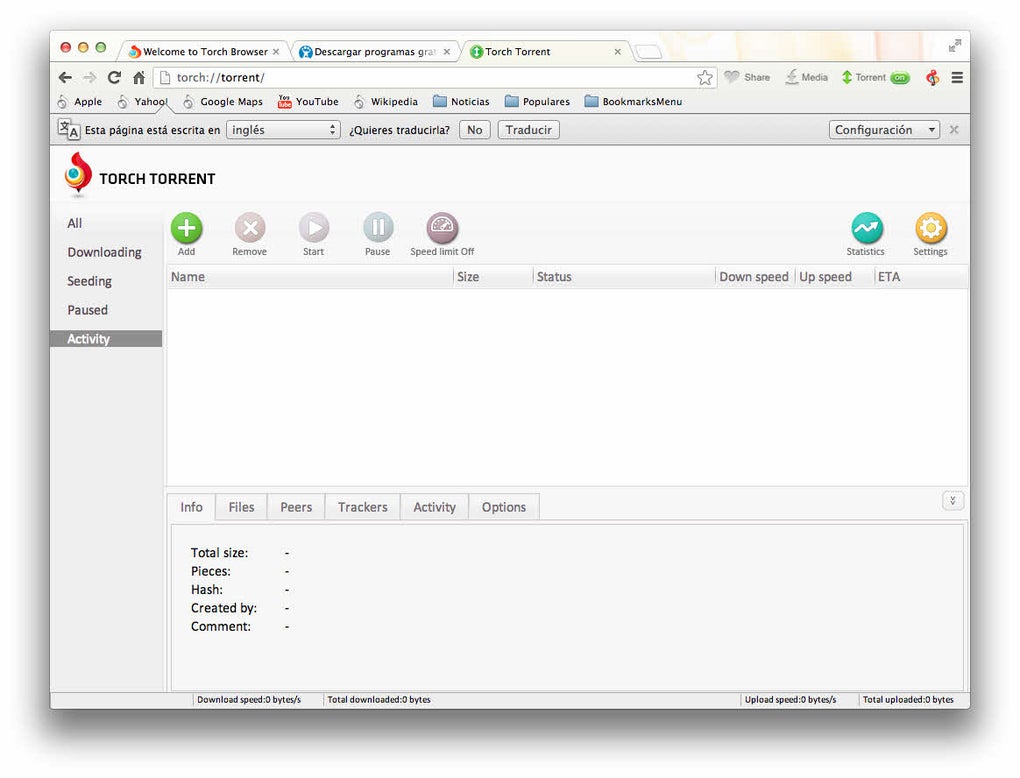Screen dimensions: 1020x778
Task: Switch to the Peers details tab
Action: [x=296, y=507]
